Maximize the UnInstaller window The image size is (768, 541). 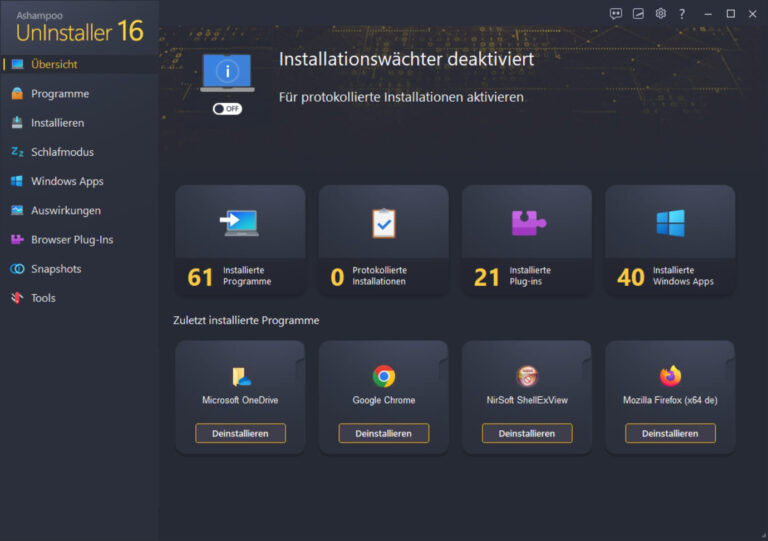730,14
